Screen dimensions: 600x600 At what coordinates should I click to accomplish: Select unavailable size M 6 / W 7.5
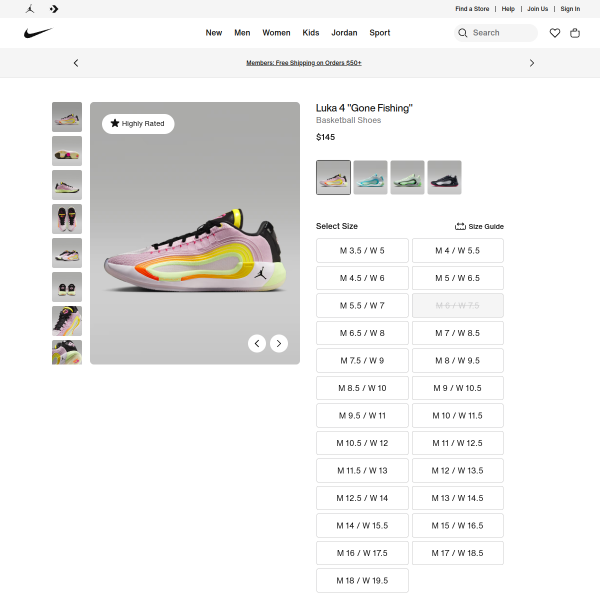point(458,306)
